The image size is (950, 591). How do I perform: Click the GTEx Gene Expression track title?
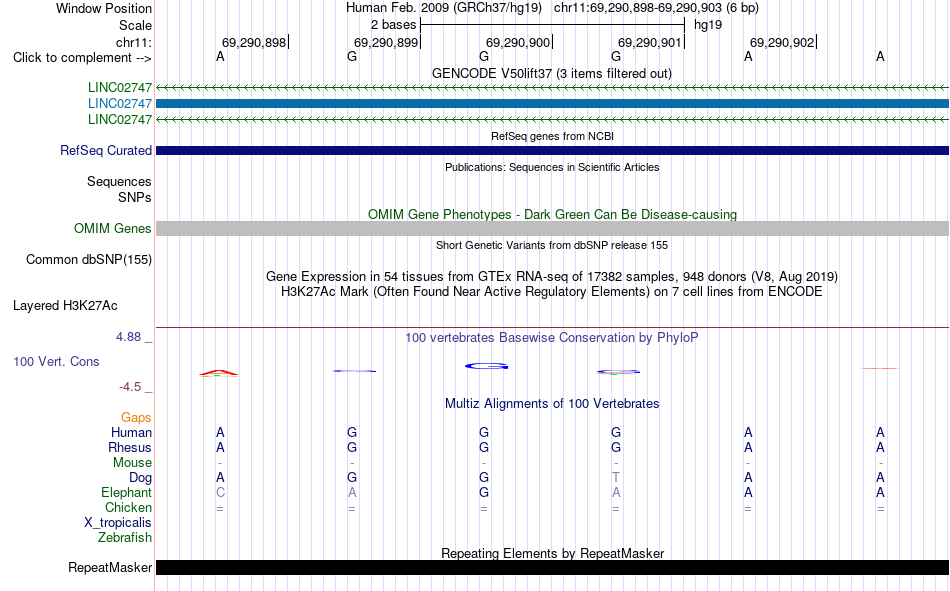(552, 276)
